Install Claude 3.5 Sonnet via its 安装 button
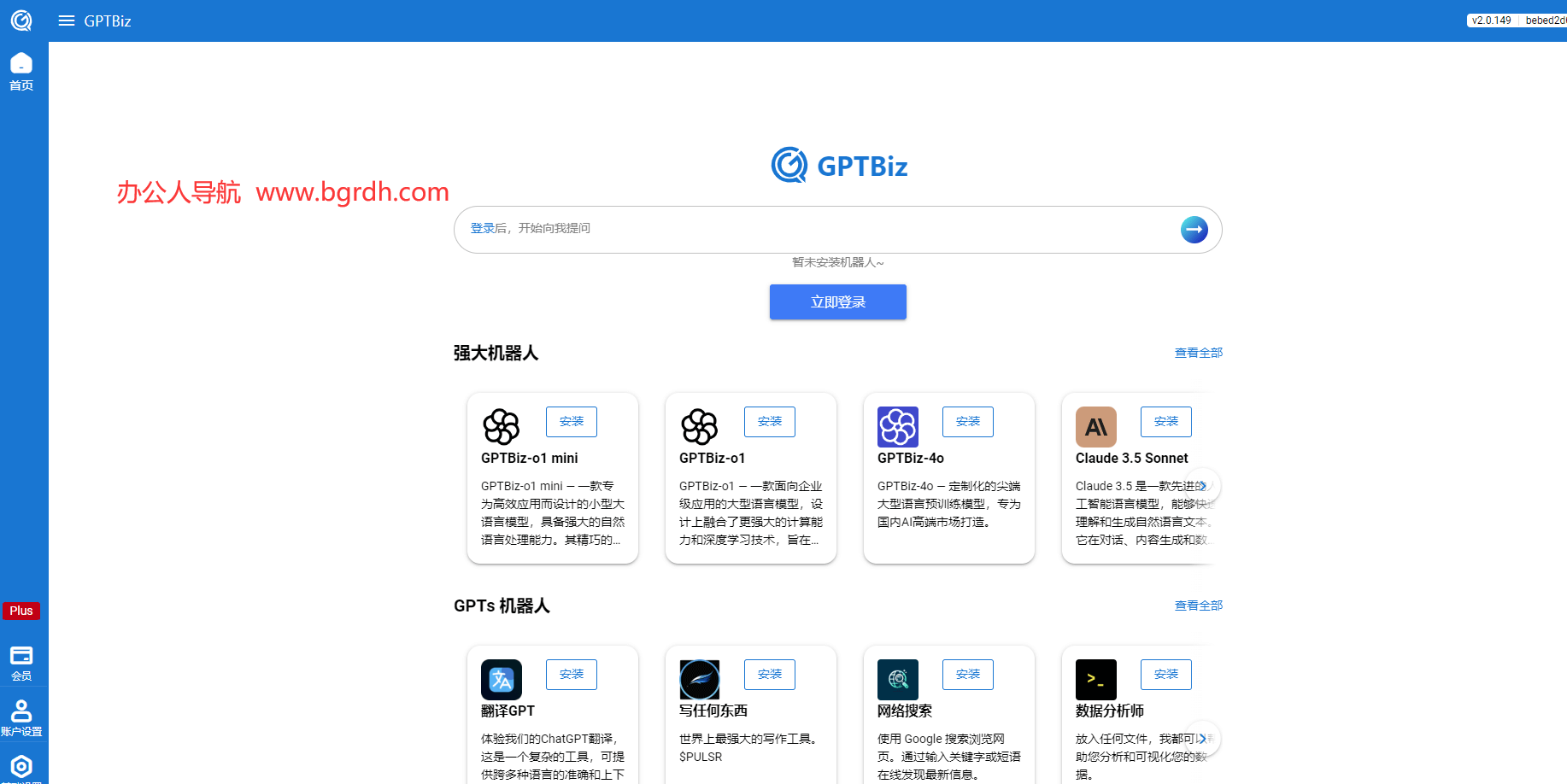 click(x=1165, y=421)
